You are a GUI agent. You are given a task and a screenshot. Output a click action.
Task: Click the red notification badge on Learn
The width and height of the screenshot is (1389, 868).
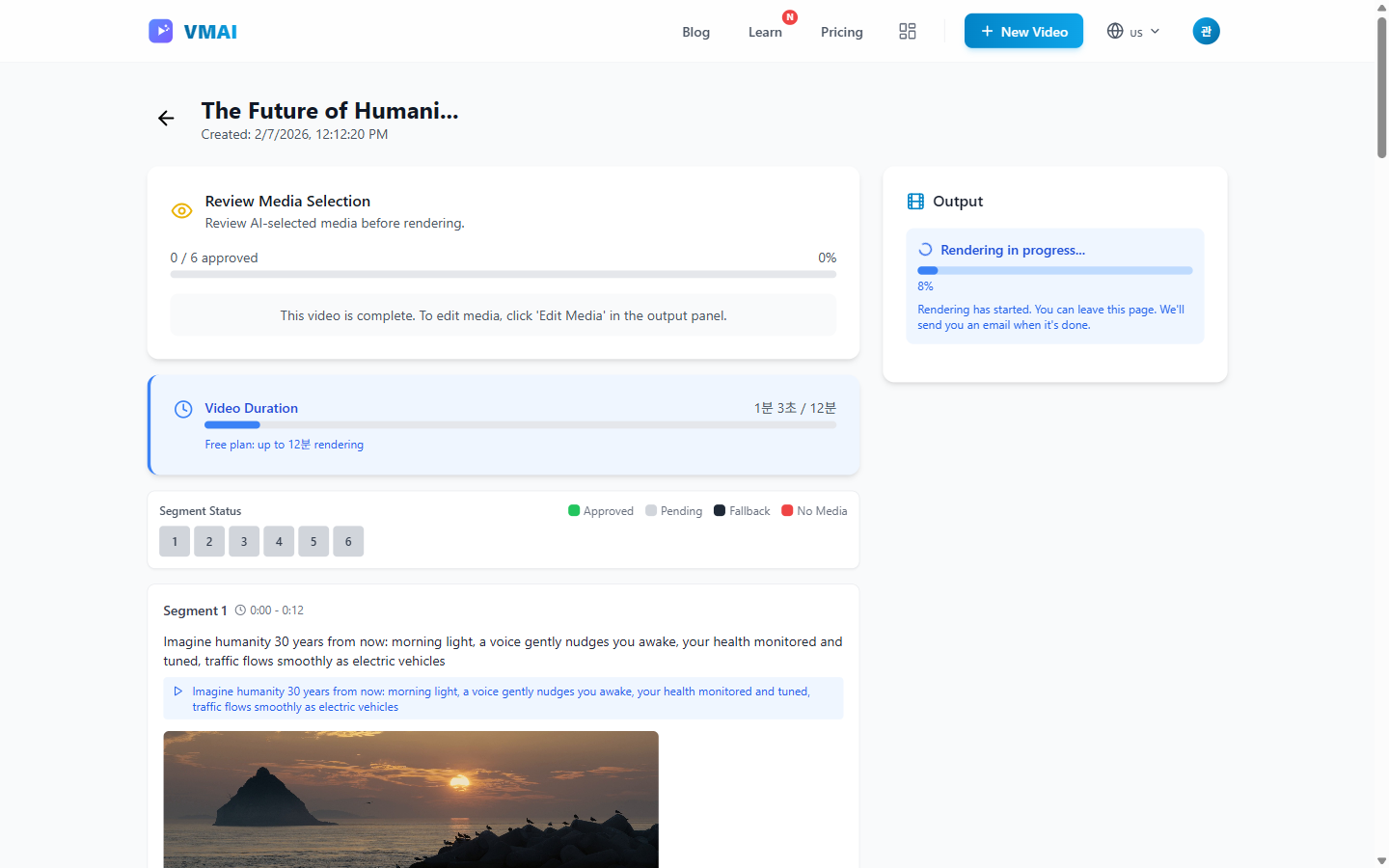click(x=790, y=17)
